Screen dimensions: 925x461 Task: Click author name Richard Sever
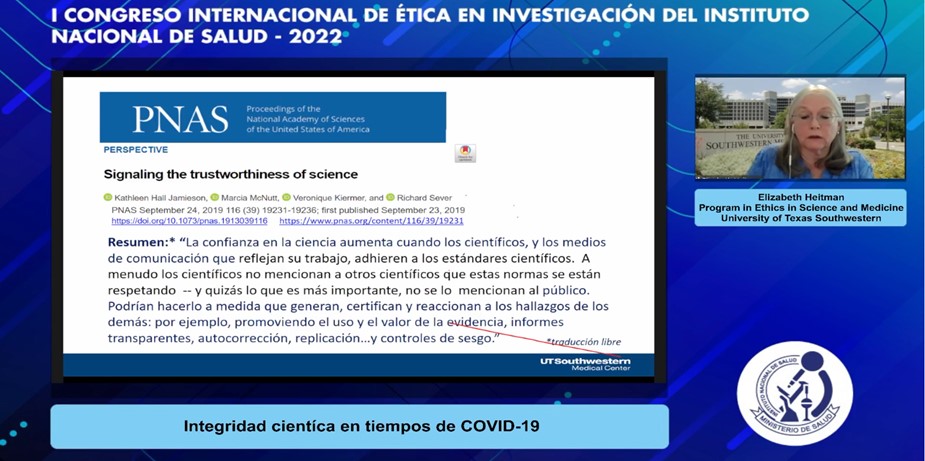coord(424,198)
